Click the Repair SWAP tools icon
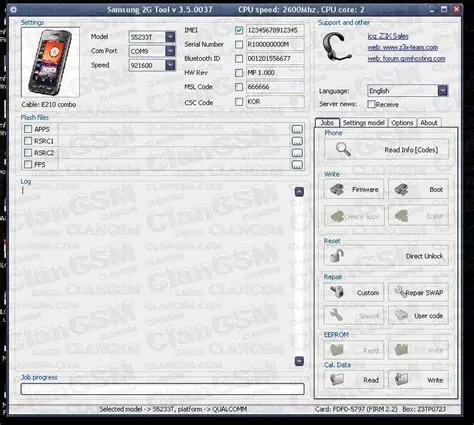 tap(400, 291)
